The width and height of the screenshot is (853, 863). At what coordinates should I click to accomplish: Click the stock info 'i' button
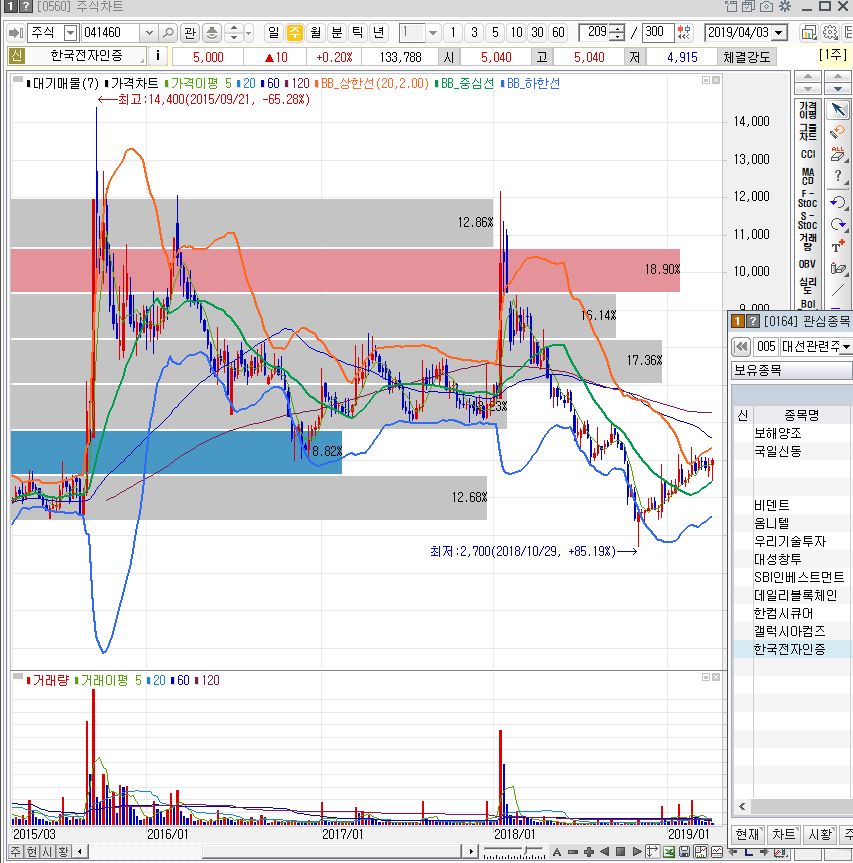pos(158,56)
